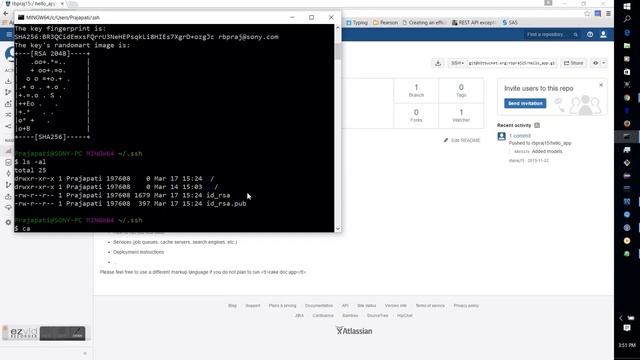The height and width of the screenshot is (360, 640).
Task: Click the MINGW64 terminal title bar icon
Action: click(x=21, y=18)
